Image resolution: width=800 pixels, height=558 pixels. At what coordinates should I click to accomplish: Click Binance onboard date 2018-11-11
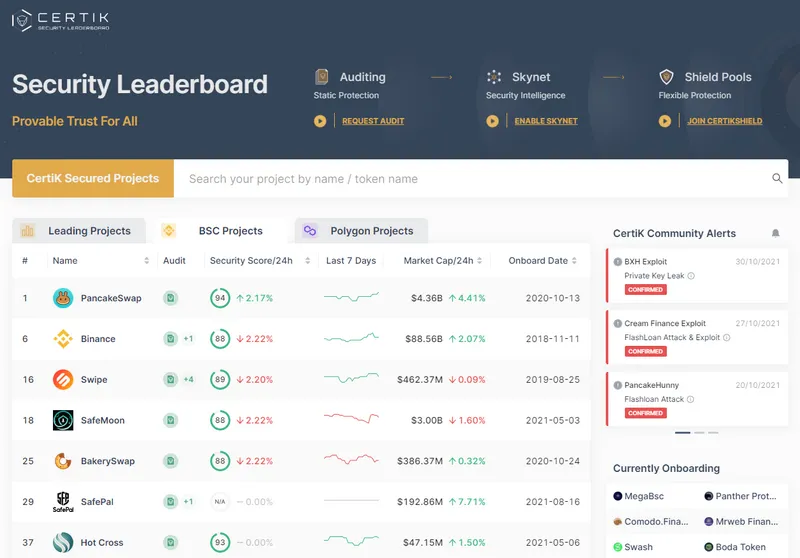tap(553, 339)
